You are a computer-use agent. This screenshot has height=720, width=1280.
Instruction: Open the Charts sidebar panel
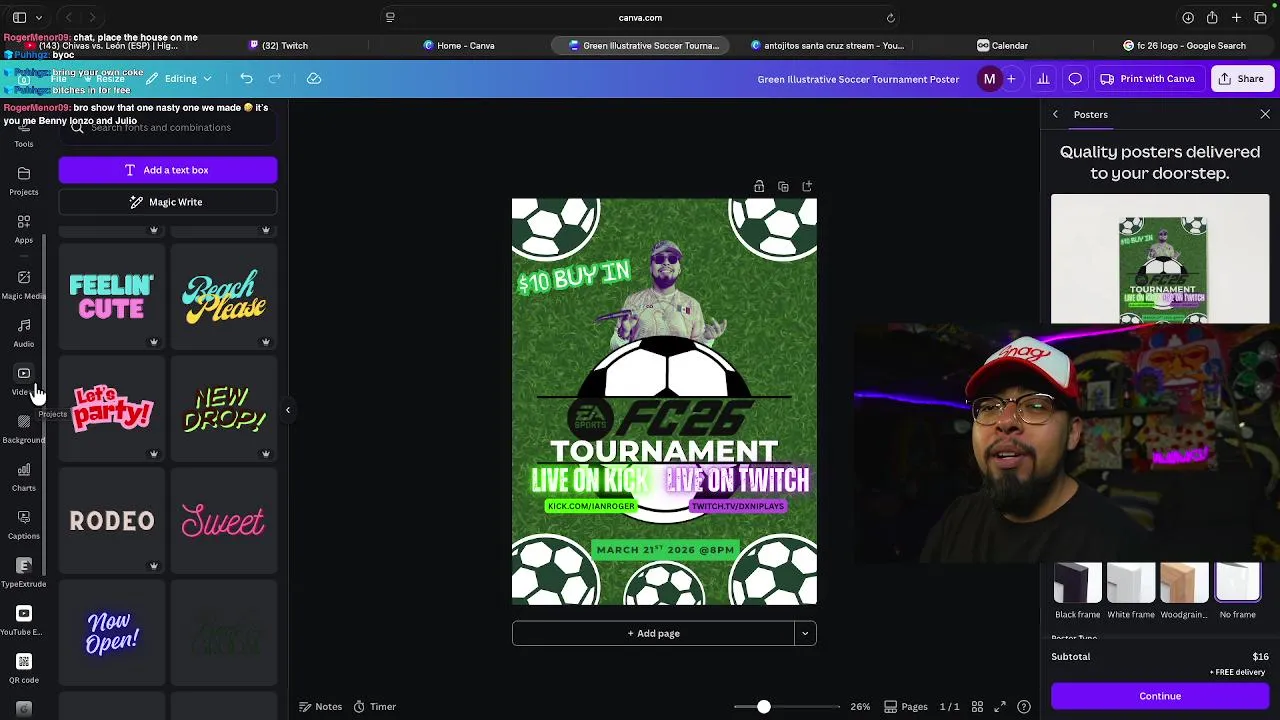(23, 477)
